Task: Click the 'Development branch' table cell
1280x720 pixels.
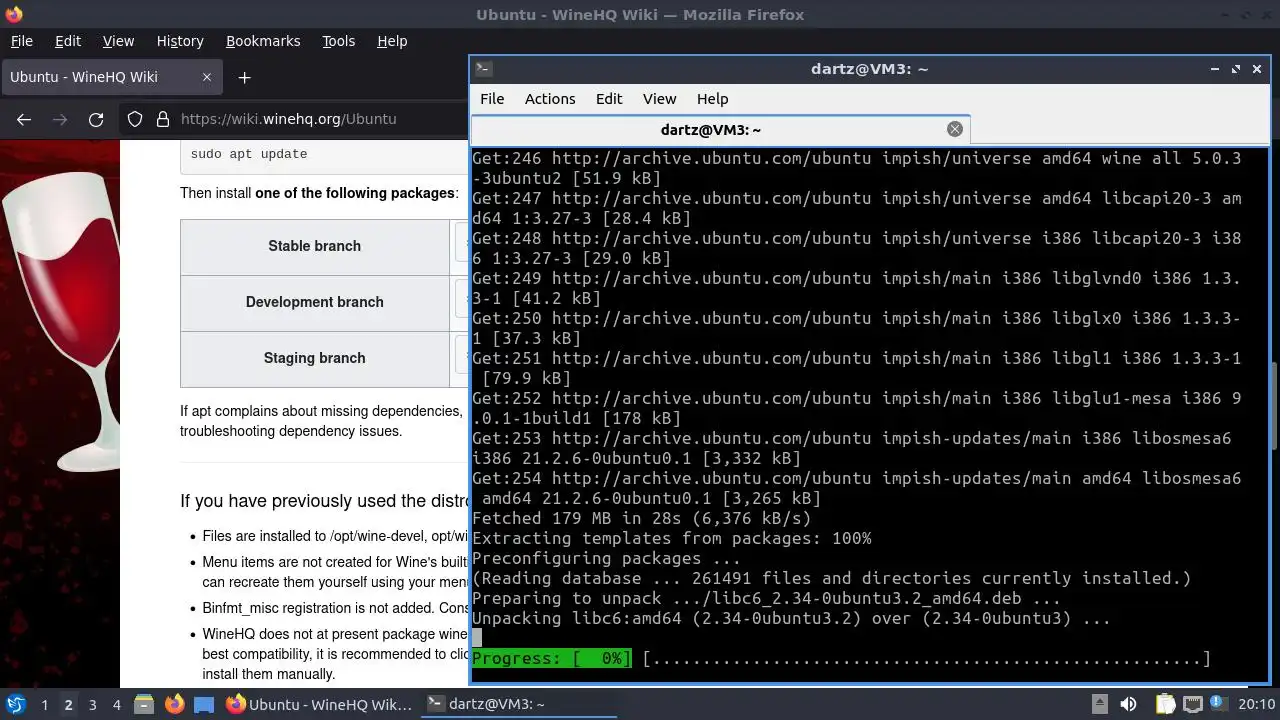Action: (314, 302)
